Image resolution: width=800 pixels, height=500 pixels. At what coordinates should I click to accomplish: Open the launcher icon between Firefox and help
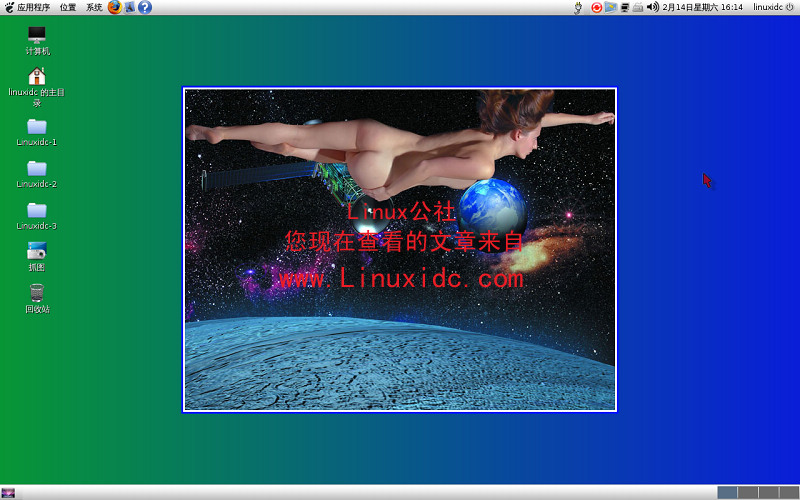point(130,7)
